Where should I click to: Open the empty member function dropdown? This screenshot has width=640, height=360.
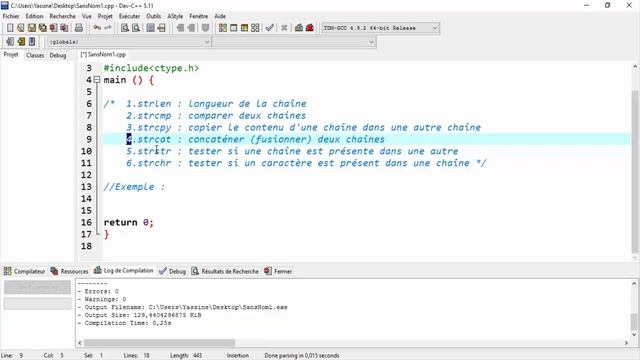[294, 42]
